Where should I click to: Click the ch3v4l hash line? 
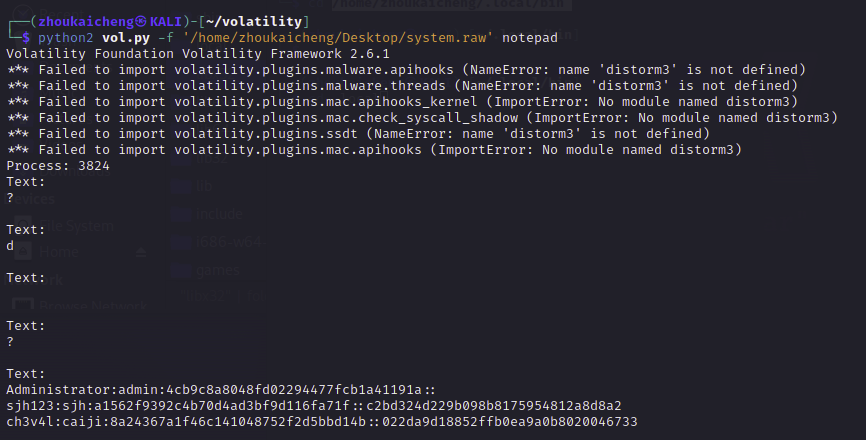(321, 421)
